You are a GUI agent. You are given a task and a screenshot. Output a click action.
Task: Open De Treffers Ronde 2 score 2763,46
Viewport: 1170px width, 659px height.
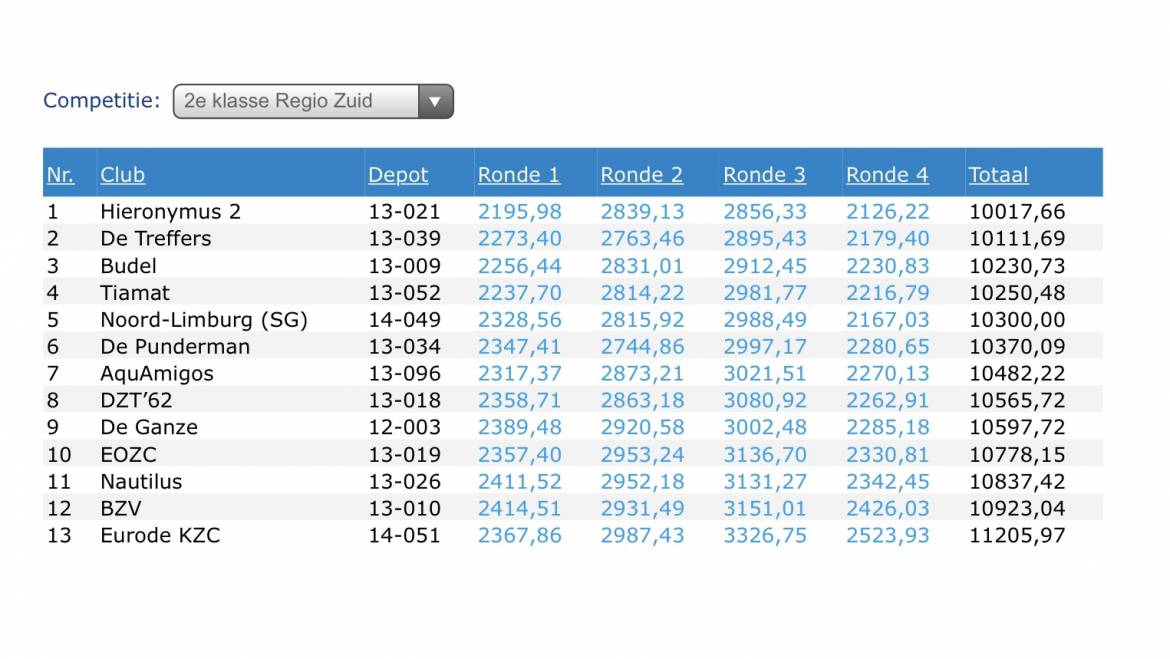[x=642, y=239]
